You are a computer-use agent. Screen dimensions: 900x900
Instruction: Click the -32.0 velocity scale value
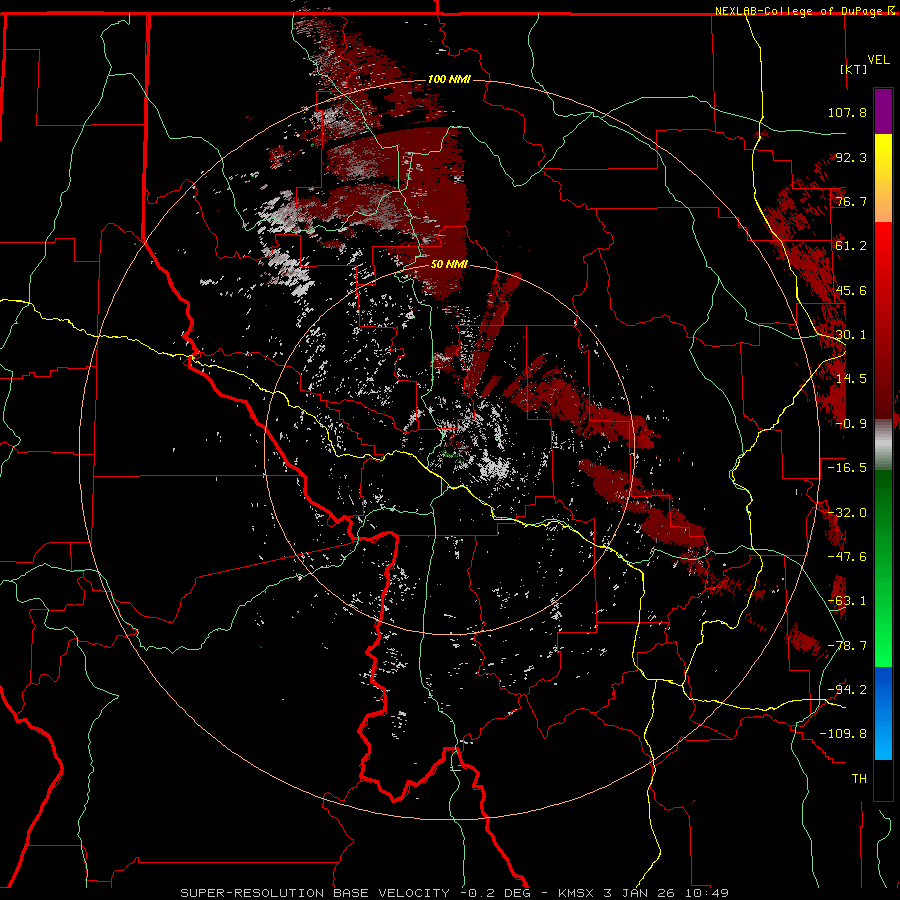point(847,513)
